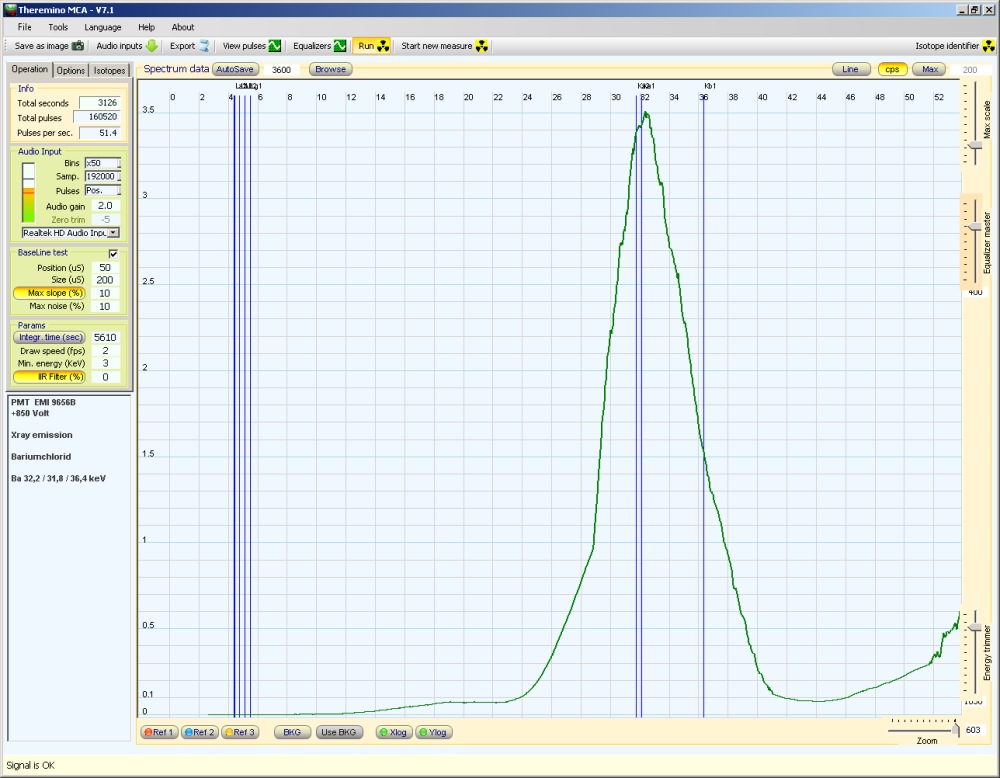Click the Total seconds value 3126
The image size is (1000, 778).
click(x=99, y=103)
